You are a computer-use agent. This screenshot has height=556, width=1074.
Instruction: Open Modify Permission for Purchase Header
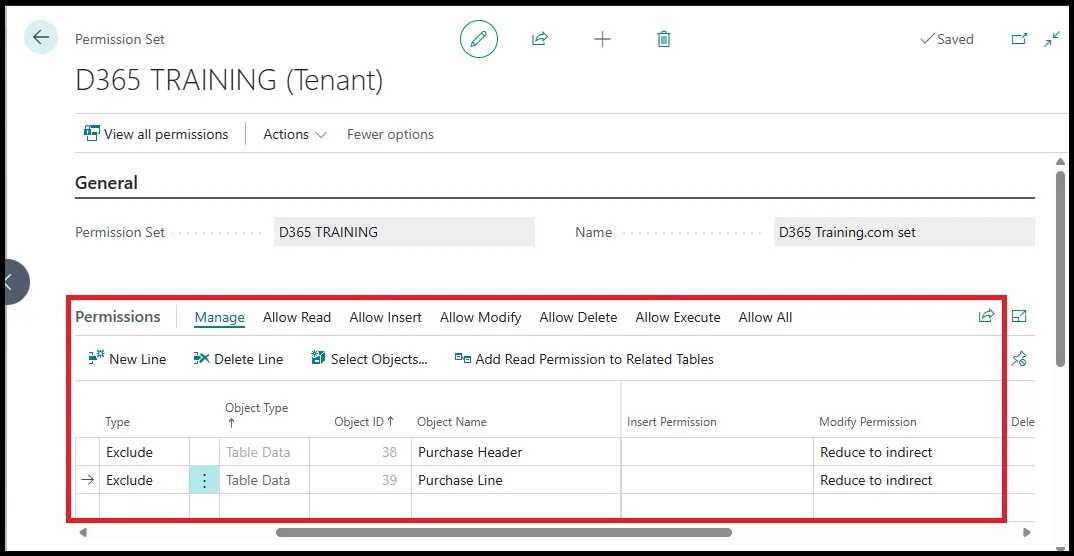coord(909,452)
